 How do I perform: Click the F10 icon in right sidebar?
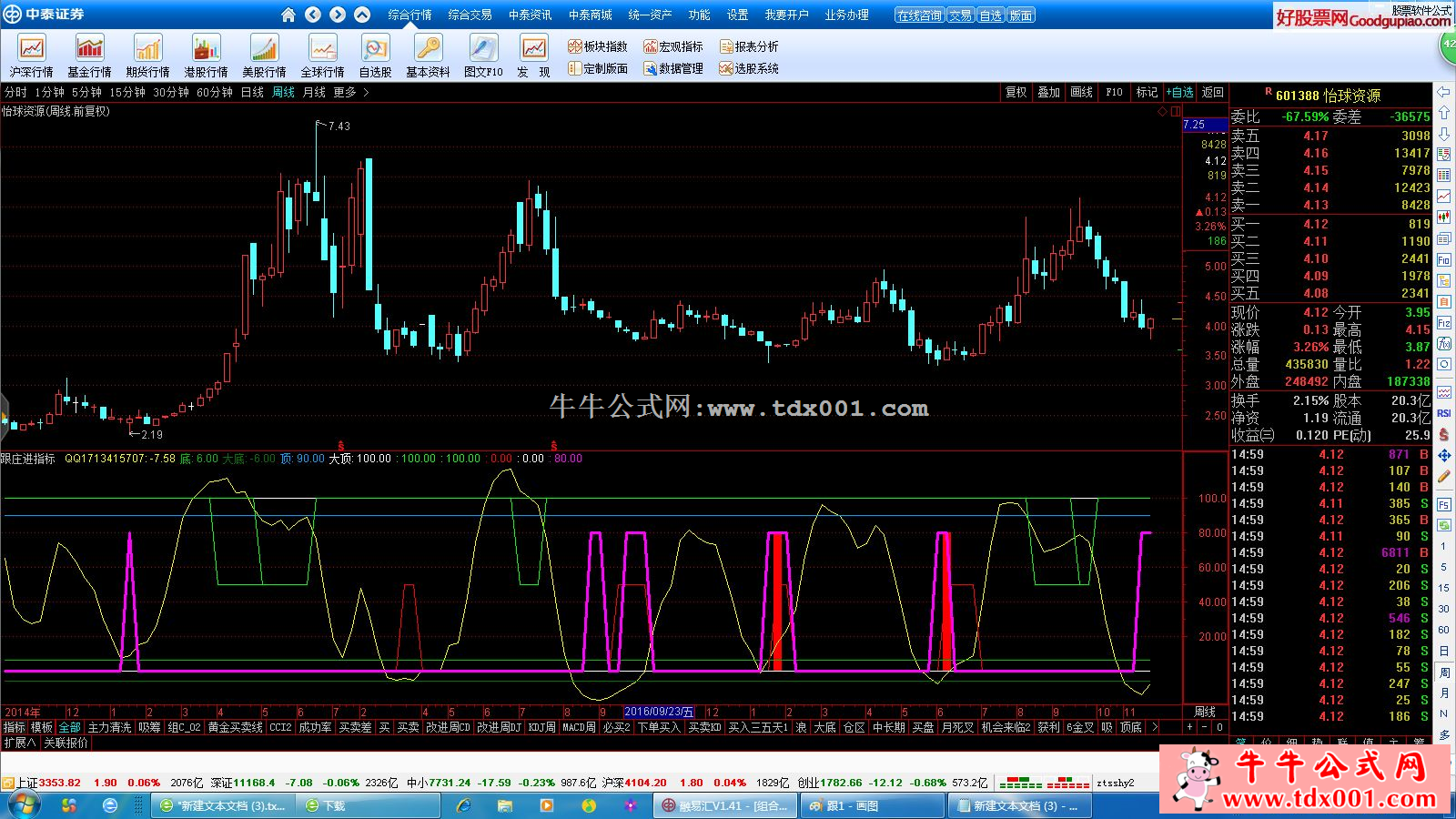point(1443,260)
